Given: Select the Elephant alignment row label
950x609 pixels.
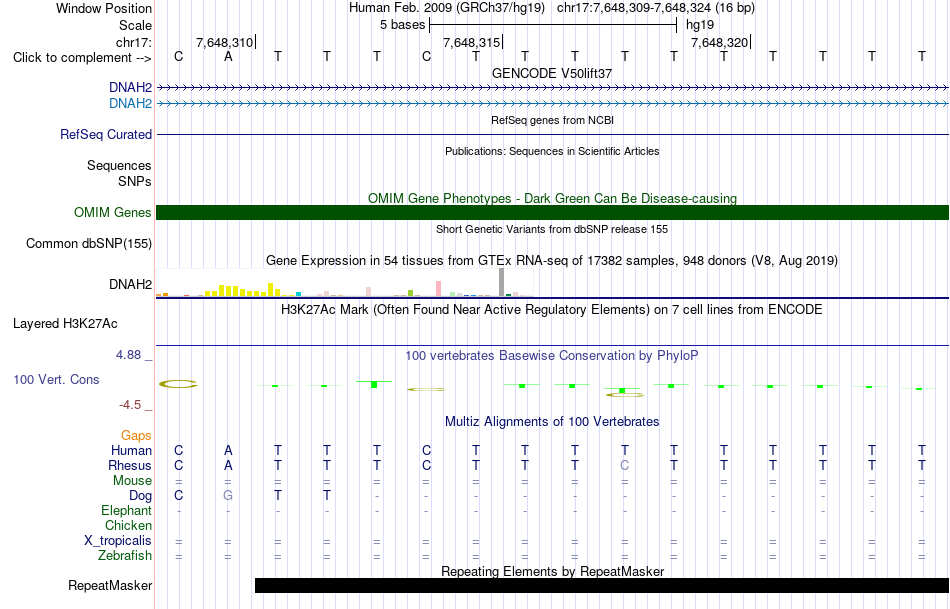Looking at the screenshot, I should click(x=126, y=511).
